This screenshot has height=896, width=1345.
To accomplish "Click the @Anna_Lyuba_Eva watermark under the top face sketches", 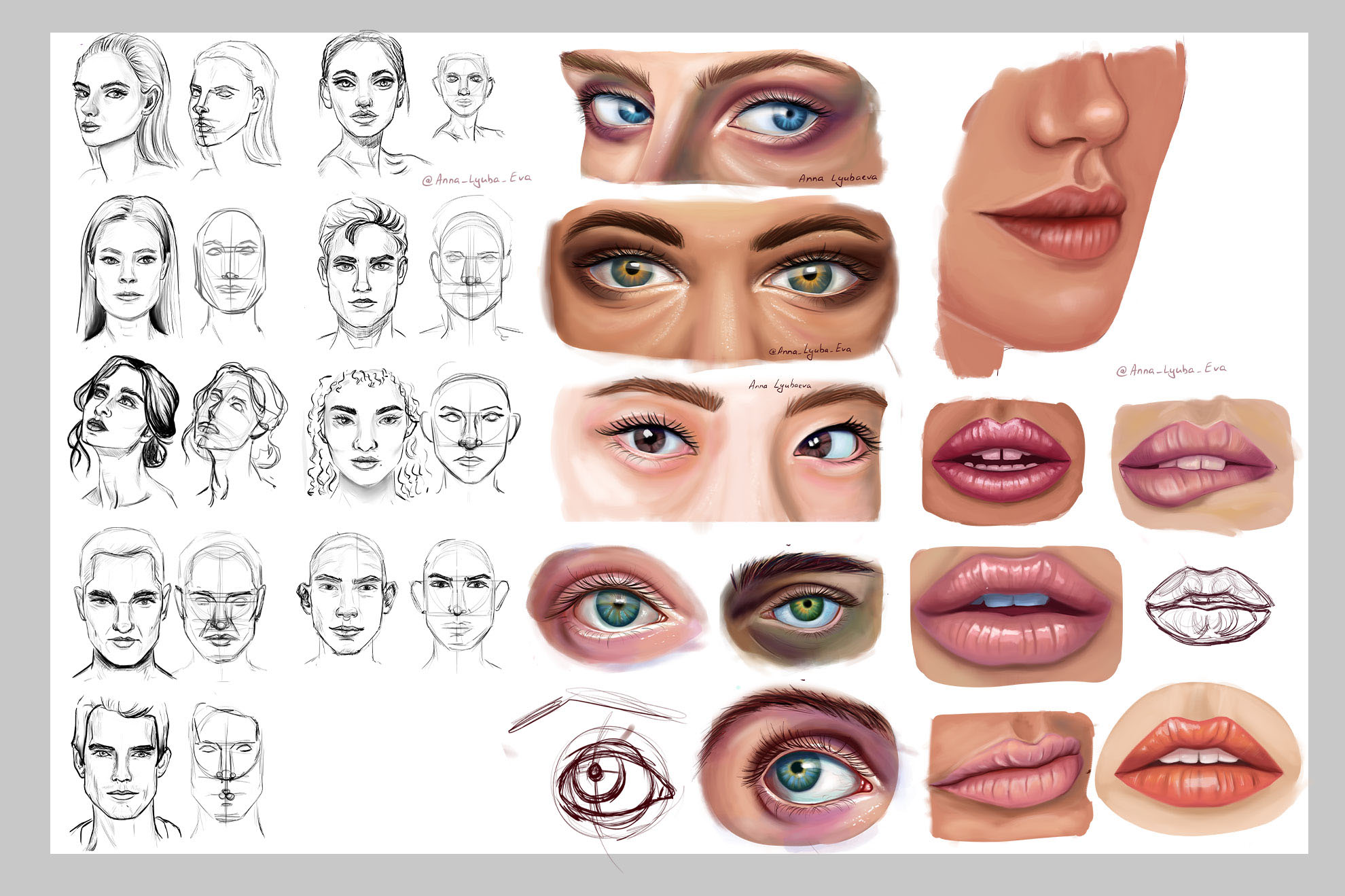I will 476,179.
